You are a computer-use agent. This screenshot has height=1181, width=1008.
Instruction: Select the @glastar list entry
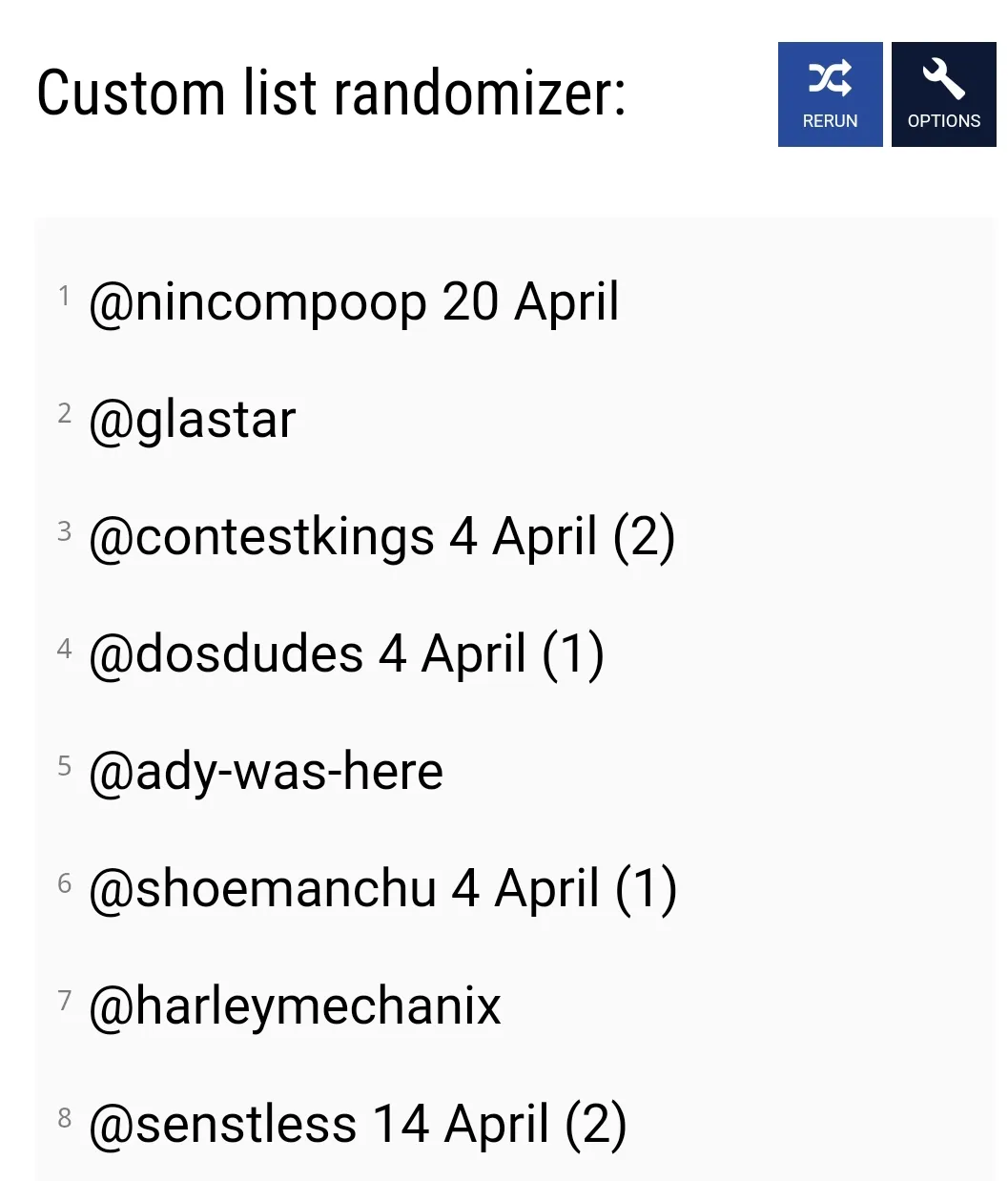pyautogui.click(x=192, y=421)
